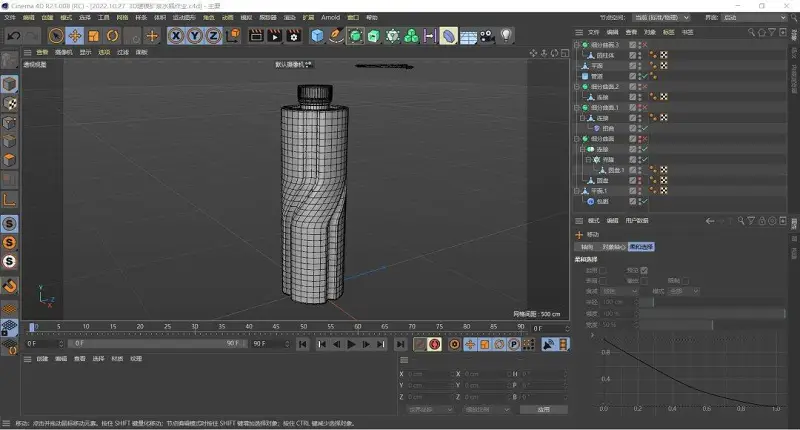
Task: Collapse the 细分曲面.3 tree node
Action: (x=577, y=45)
